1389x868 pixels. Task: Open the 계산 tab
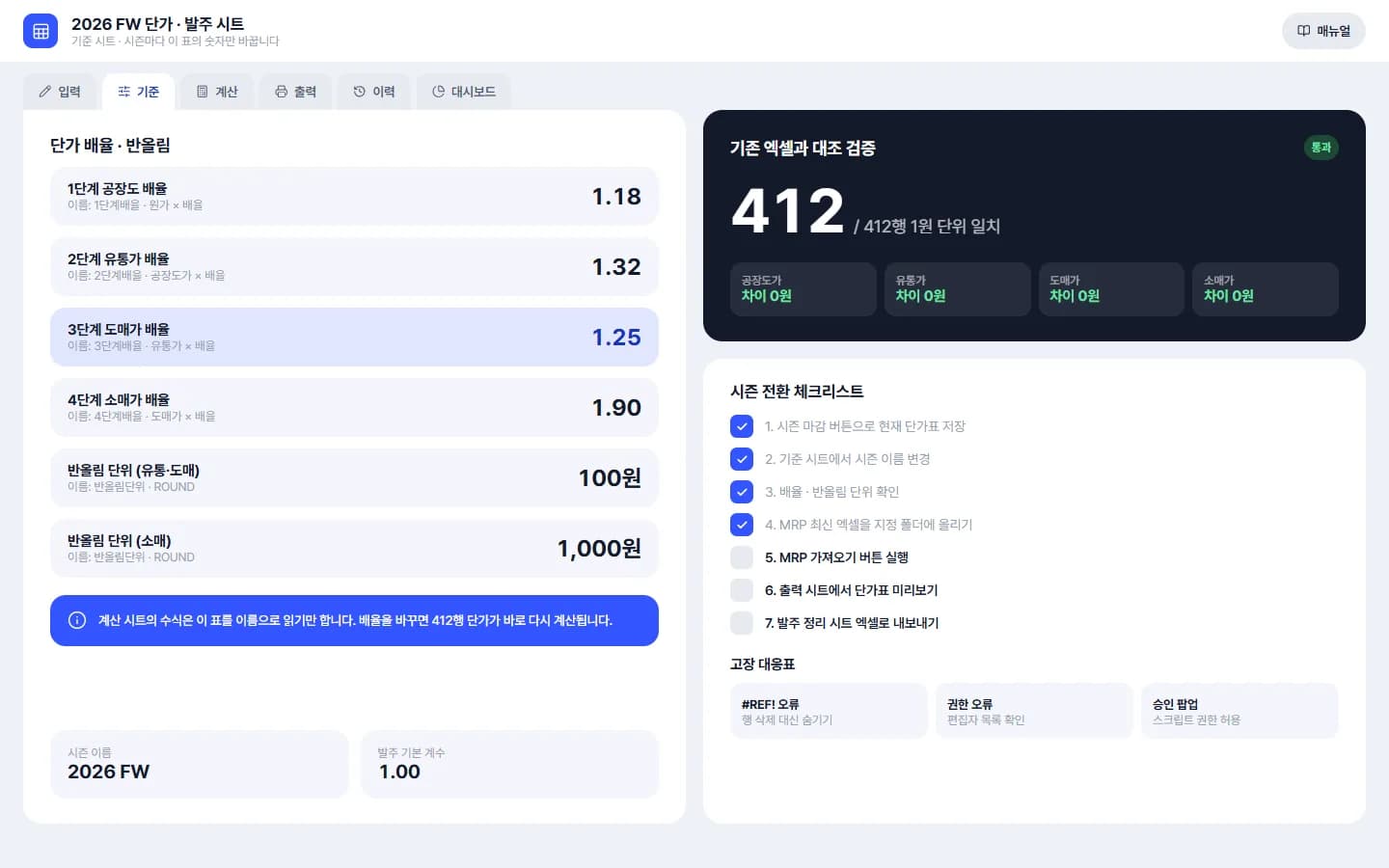(217, 92)
